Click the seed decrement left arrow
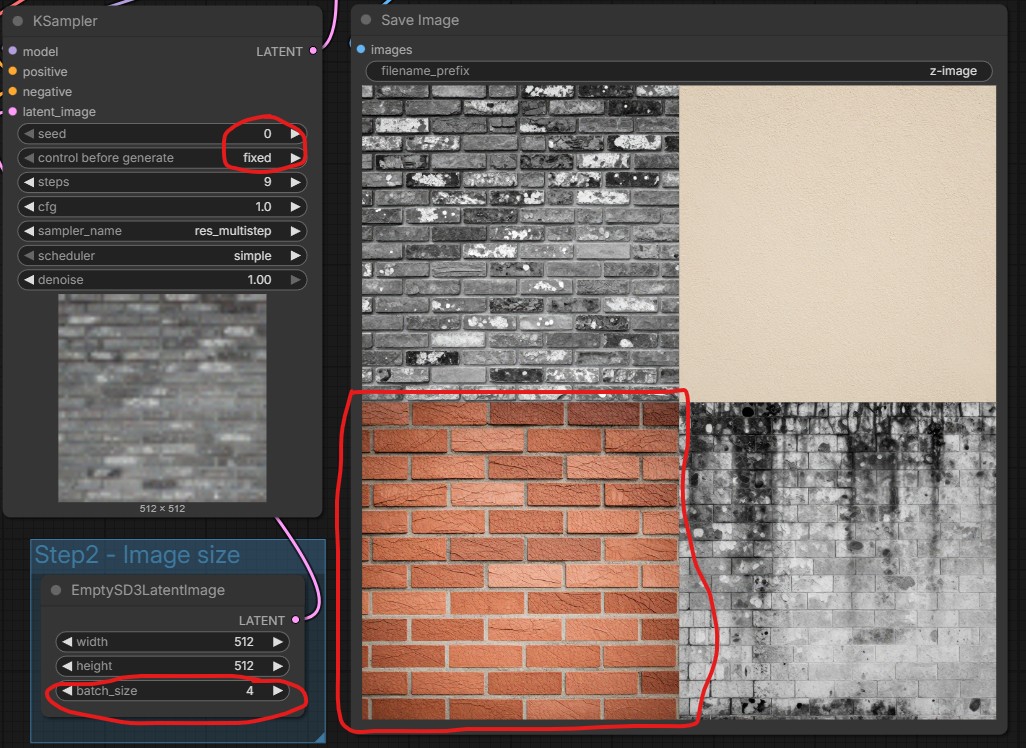 tap(29, 134)
